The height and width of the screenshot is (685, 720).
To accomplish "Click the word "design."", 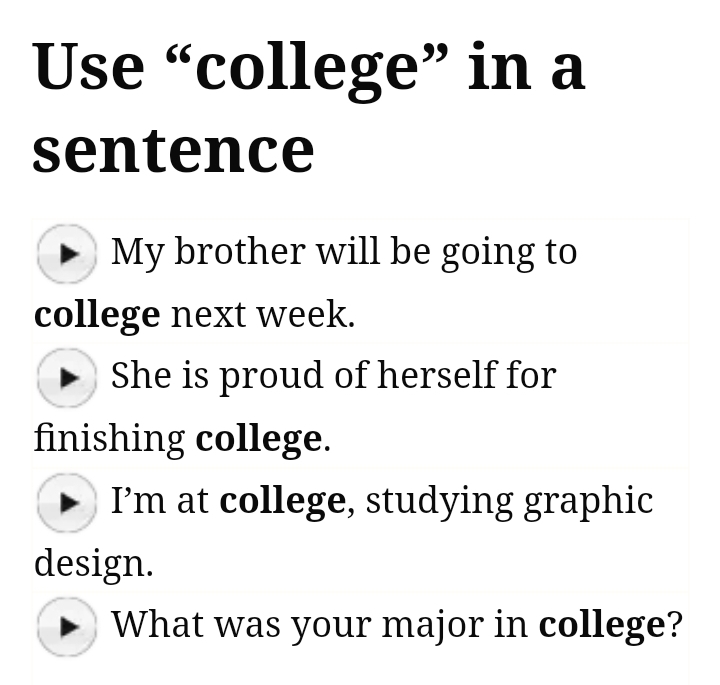I will pyautogui.click(x=93, y=562).
